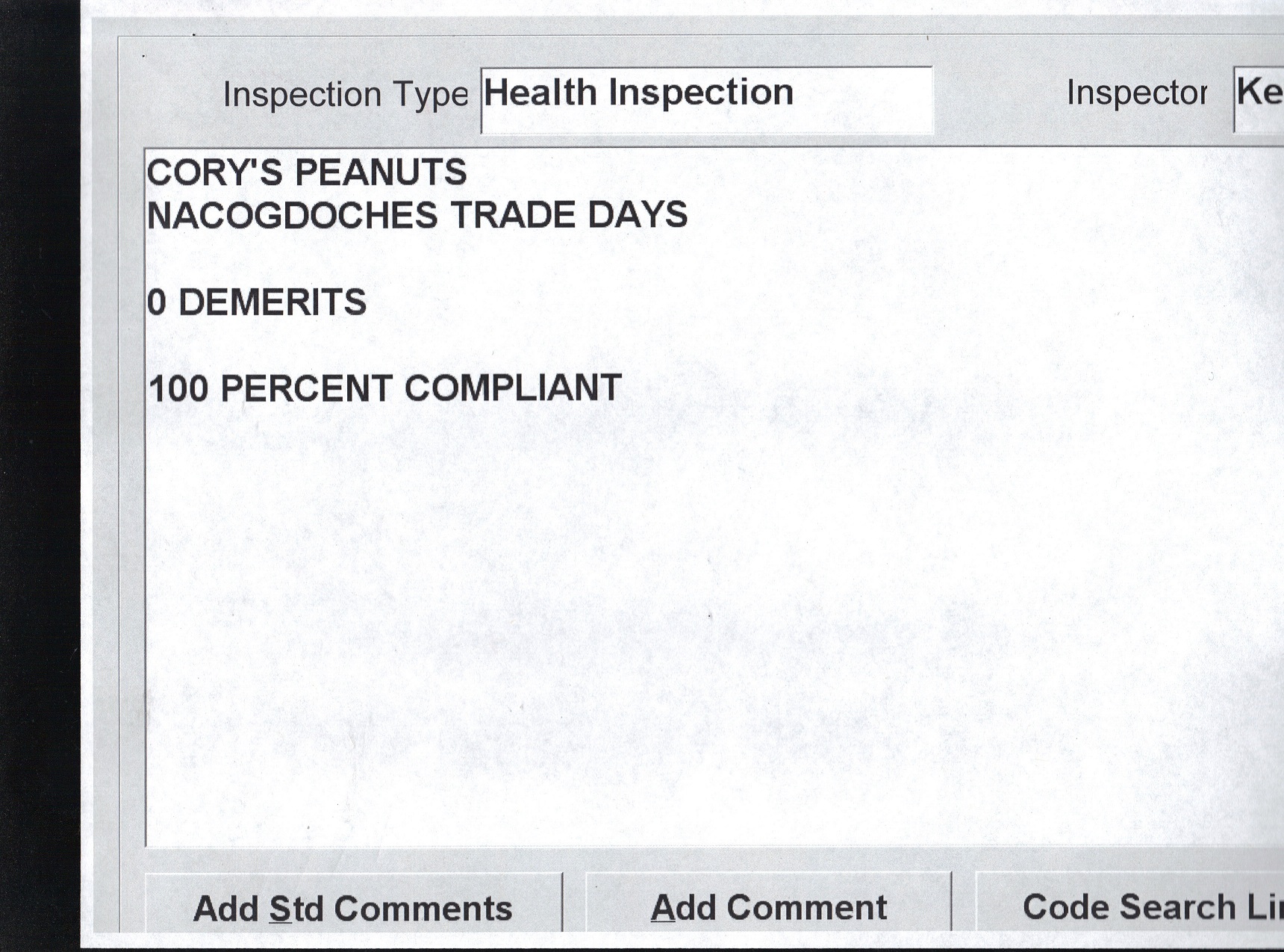Click the word TRADE in comments
The width and height of the screenshot is (1284, 952).
point(514,215)
